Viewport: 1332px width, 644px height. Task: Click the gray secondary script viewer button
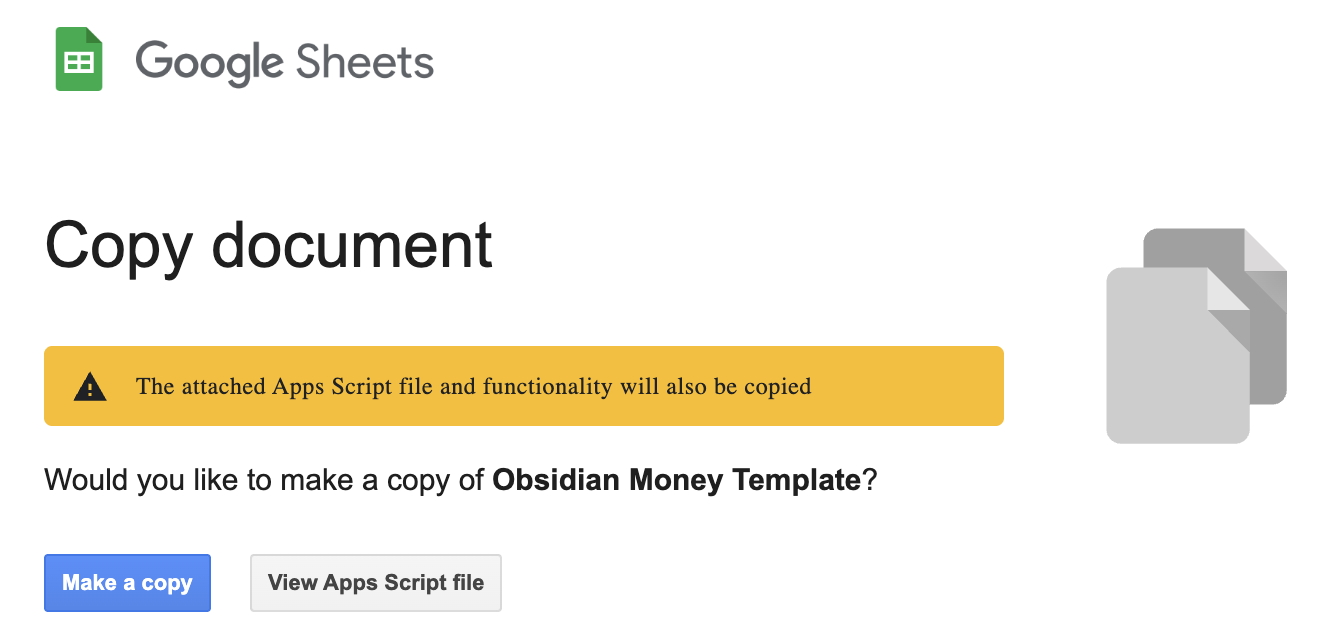tap(375, 583)
